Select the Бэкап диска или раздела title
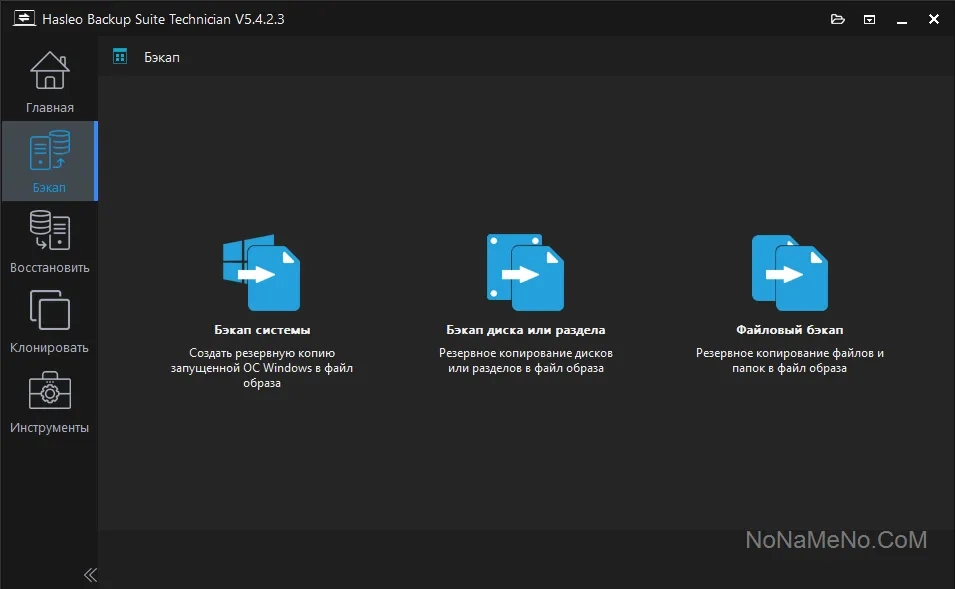This screenshot has height=589, width=955. tap(526, 330)
